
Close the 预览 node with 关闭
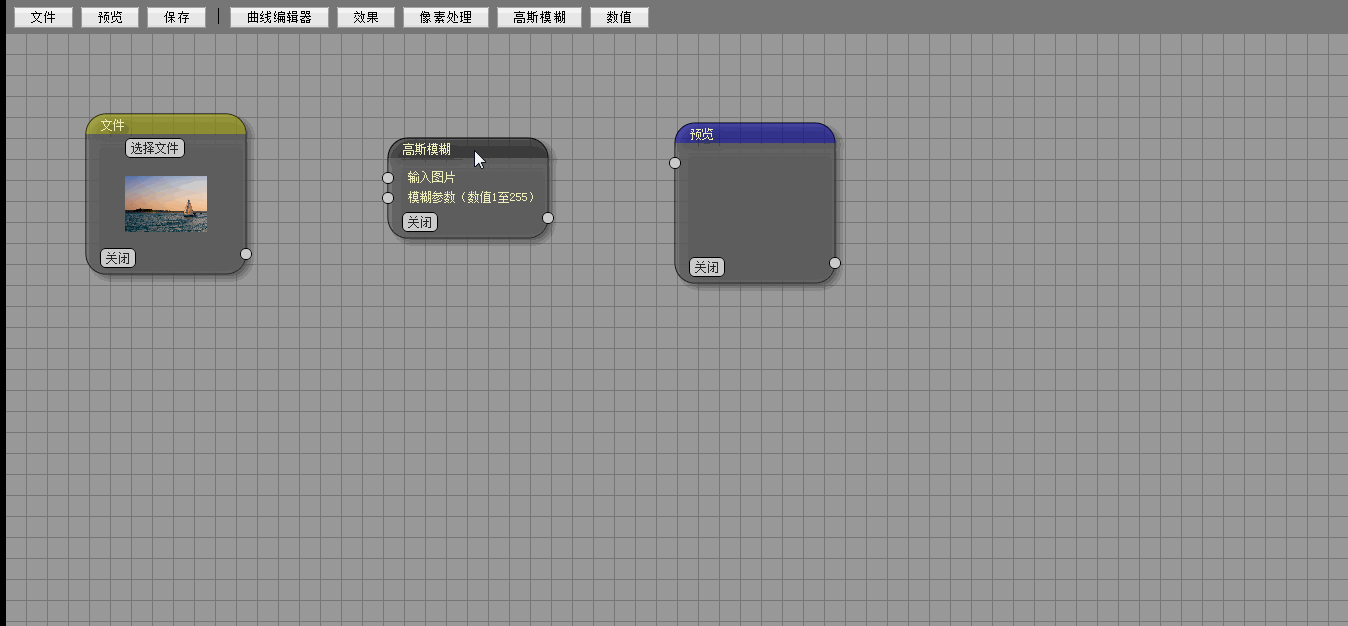706,267
